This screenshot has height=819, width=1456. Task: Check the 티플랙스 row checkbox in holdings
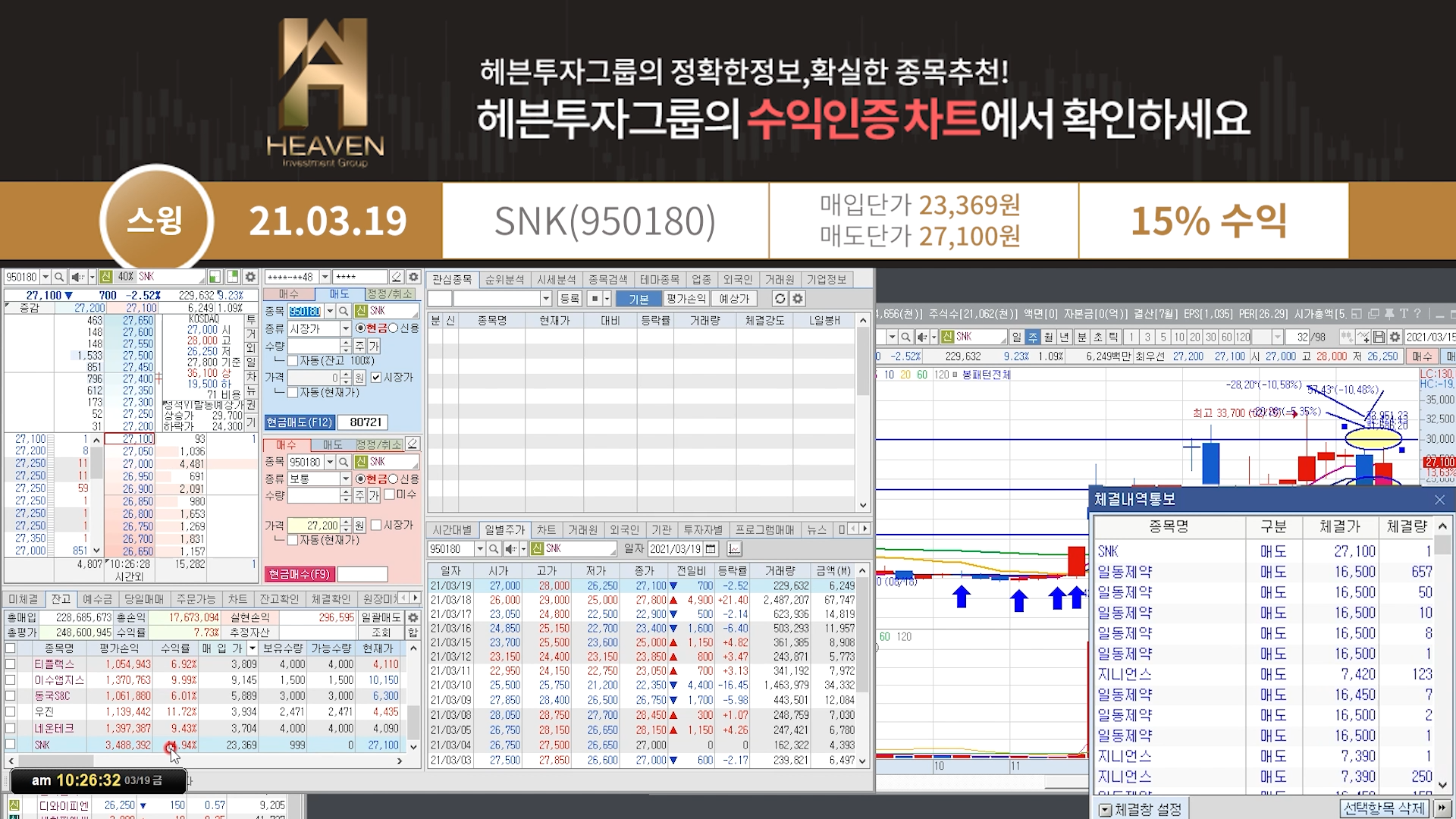click(x=11, y=664)
